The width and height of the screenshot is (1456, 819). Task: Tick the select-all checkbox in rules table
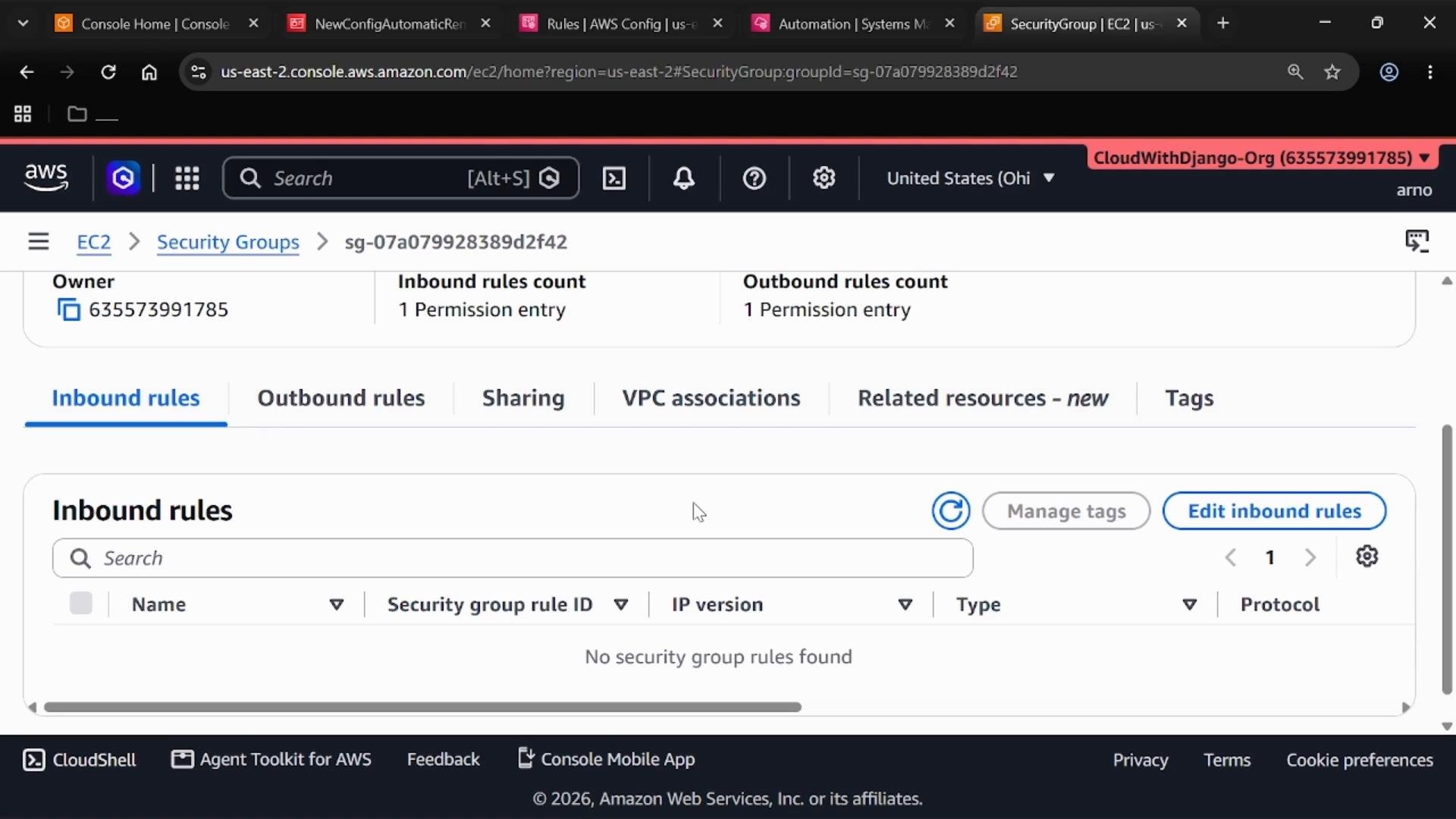80,604
